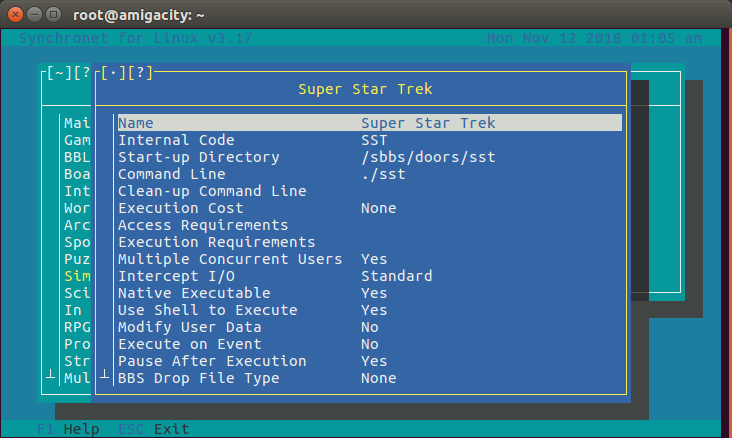
Task: Select 'Pro' entry in background list
Action: pyautogui.click(x=77, y=344)
